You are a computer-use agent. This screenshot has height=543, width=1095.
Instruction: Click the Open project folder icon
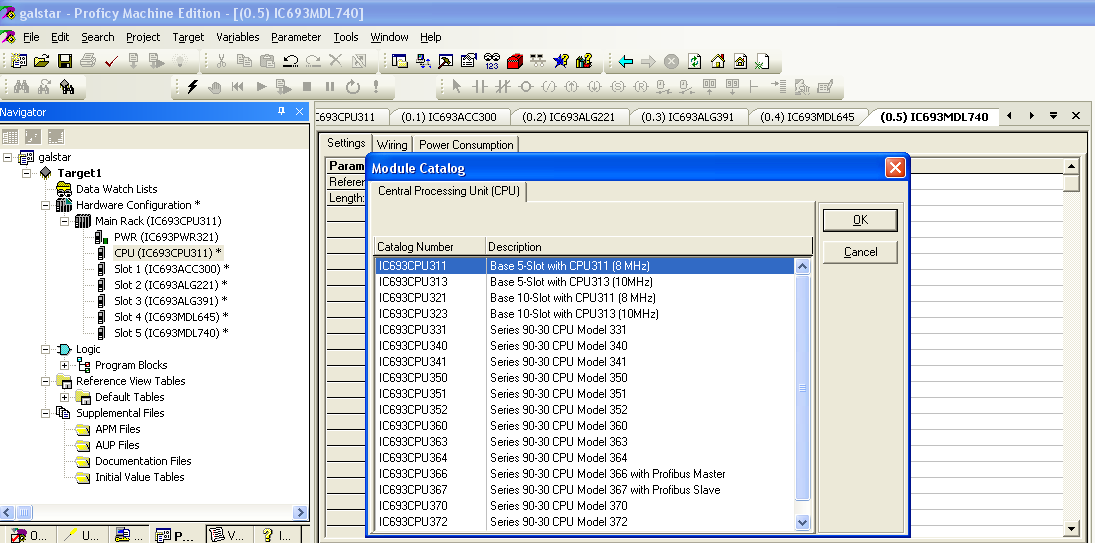click(42, 61)
